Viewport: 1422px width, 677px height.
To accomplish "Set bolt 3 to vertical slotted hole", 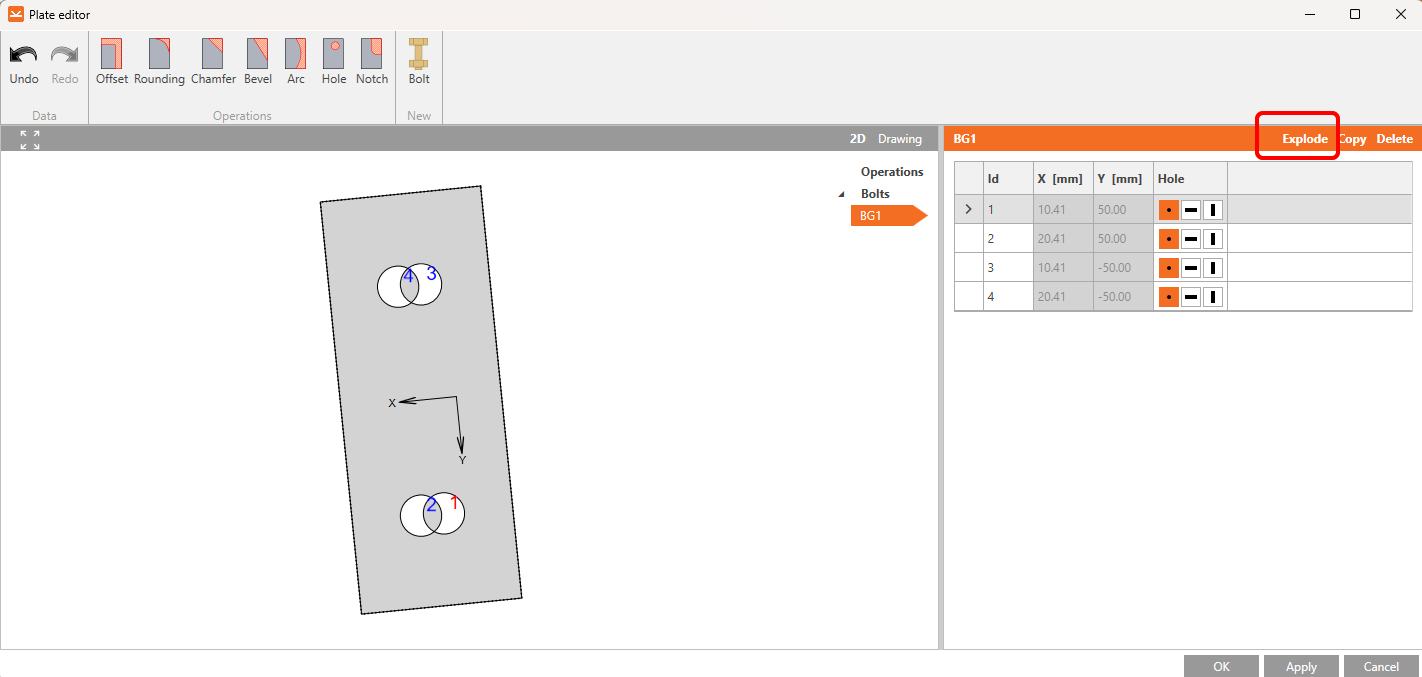I will point(1212,267).
